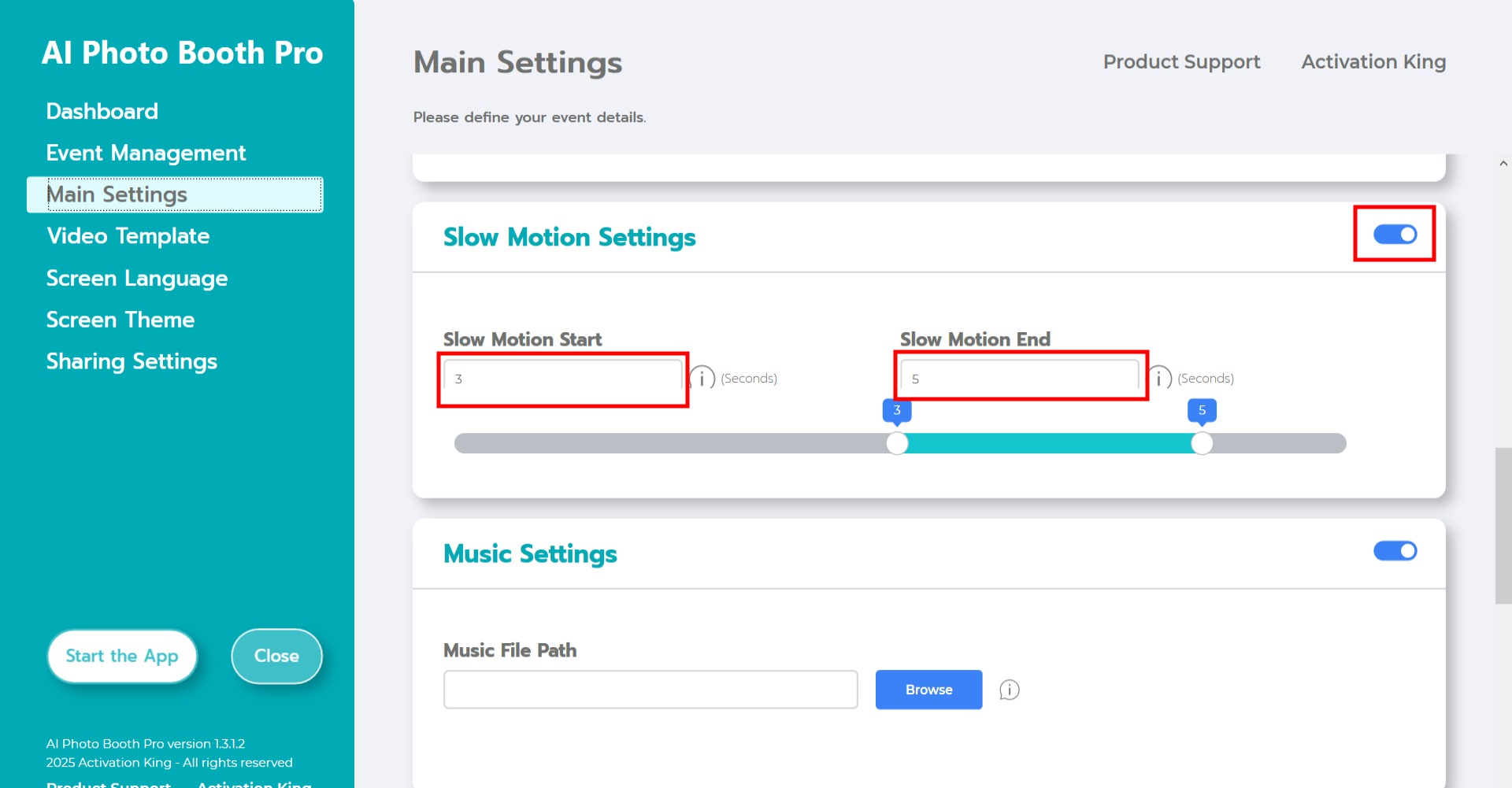This screenshot has width=1512, height=788.
Task: Click the slow motion end slider handle
Action: [x=1202, y=443]
